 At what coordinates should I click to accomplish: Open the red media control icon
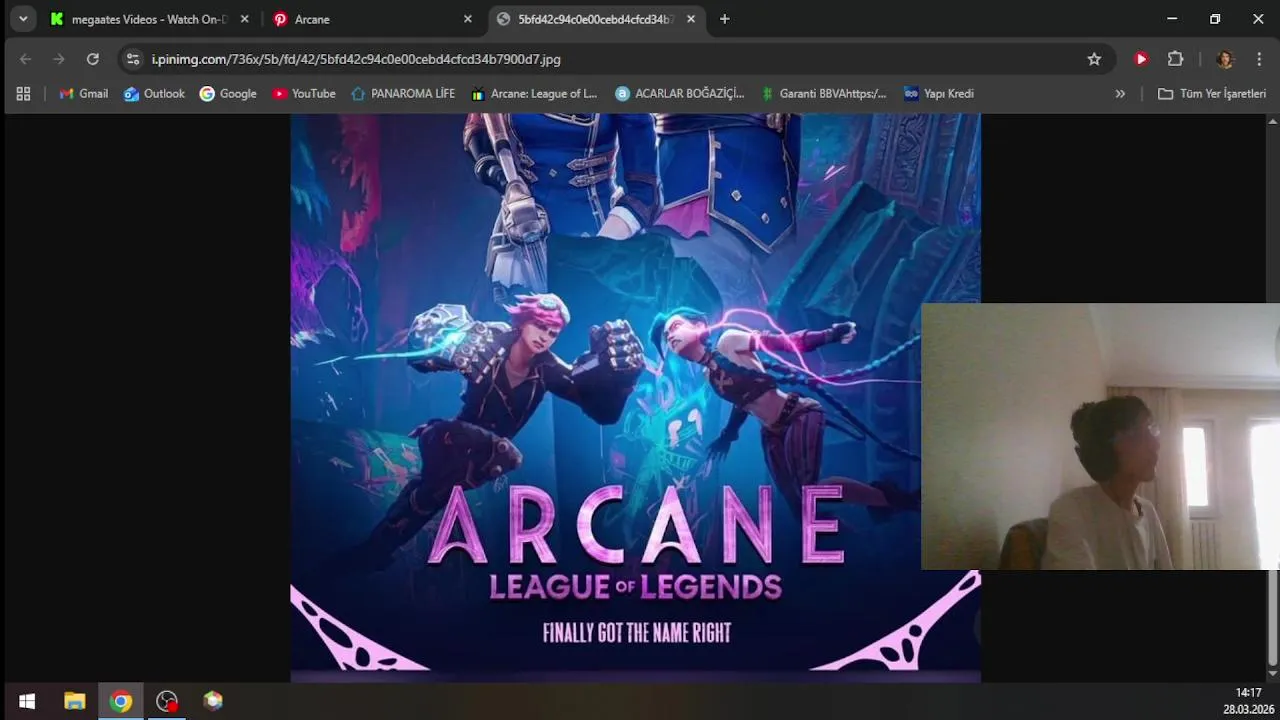pyautogui.click(x=1141, y=59)
